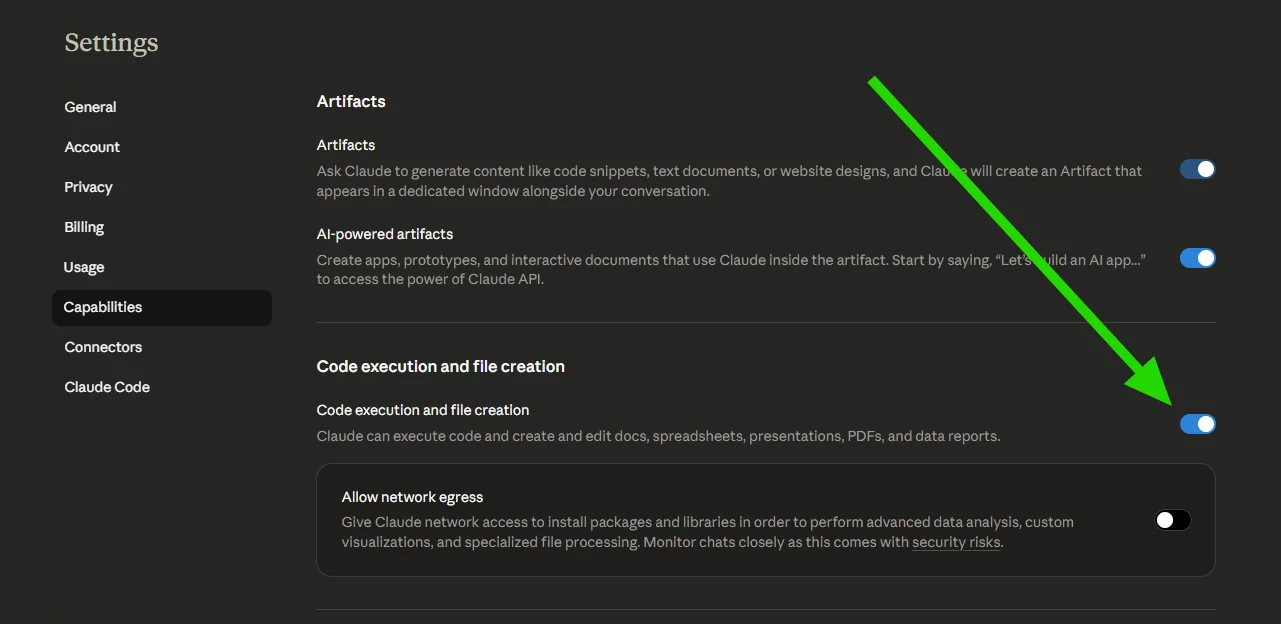Click the Allow network egress label
The height and width of the screenshot is (624, 1281).
click(412, 497)
